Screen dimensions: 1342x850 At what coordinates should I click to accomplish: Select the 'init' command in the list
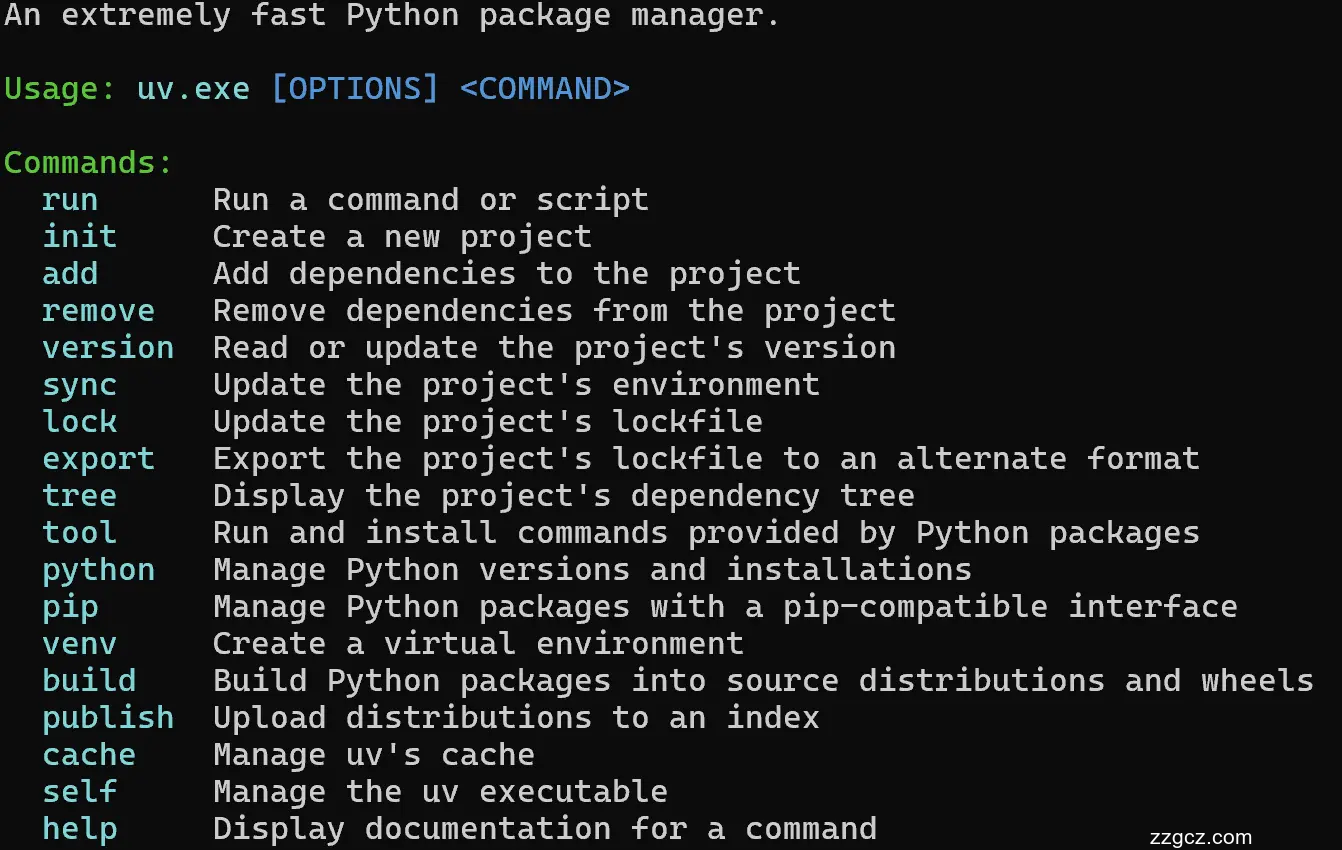click(79, 237)
